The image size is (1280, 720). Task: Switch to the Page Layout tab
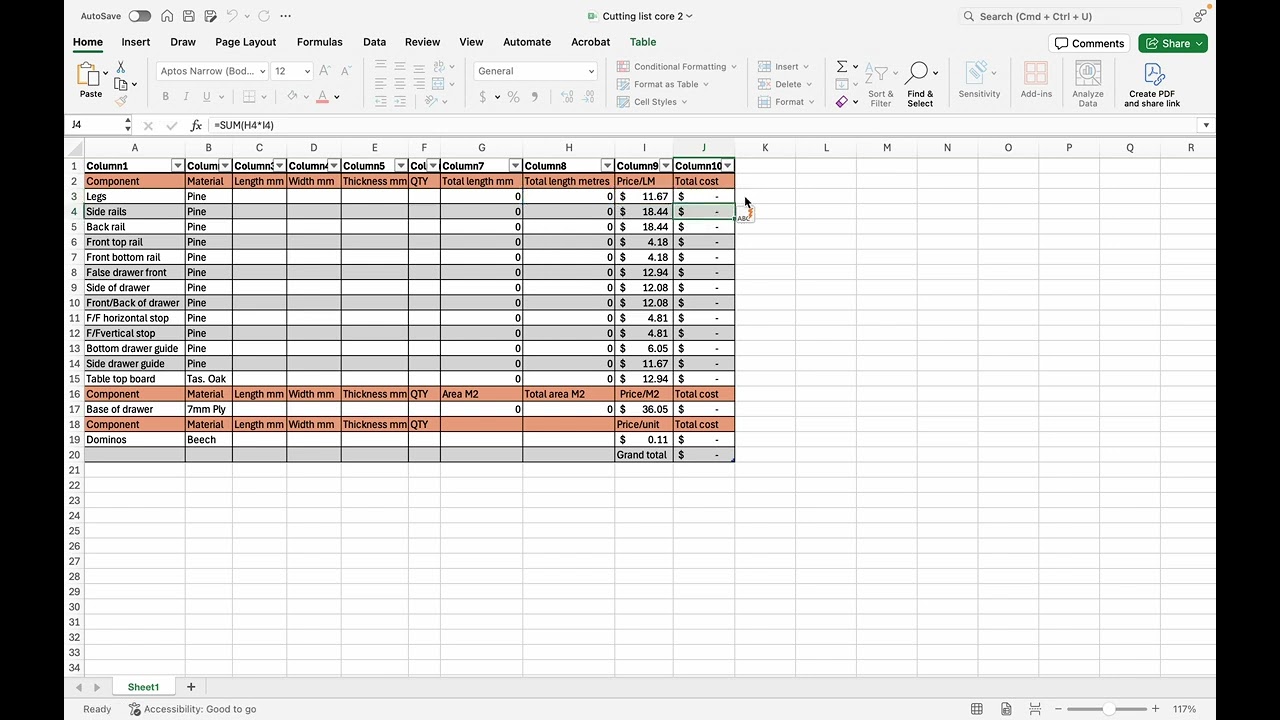245,42
